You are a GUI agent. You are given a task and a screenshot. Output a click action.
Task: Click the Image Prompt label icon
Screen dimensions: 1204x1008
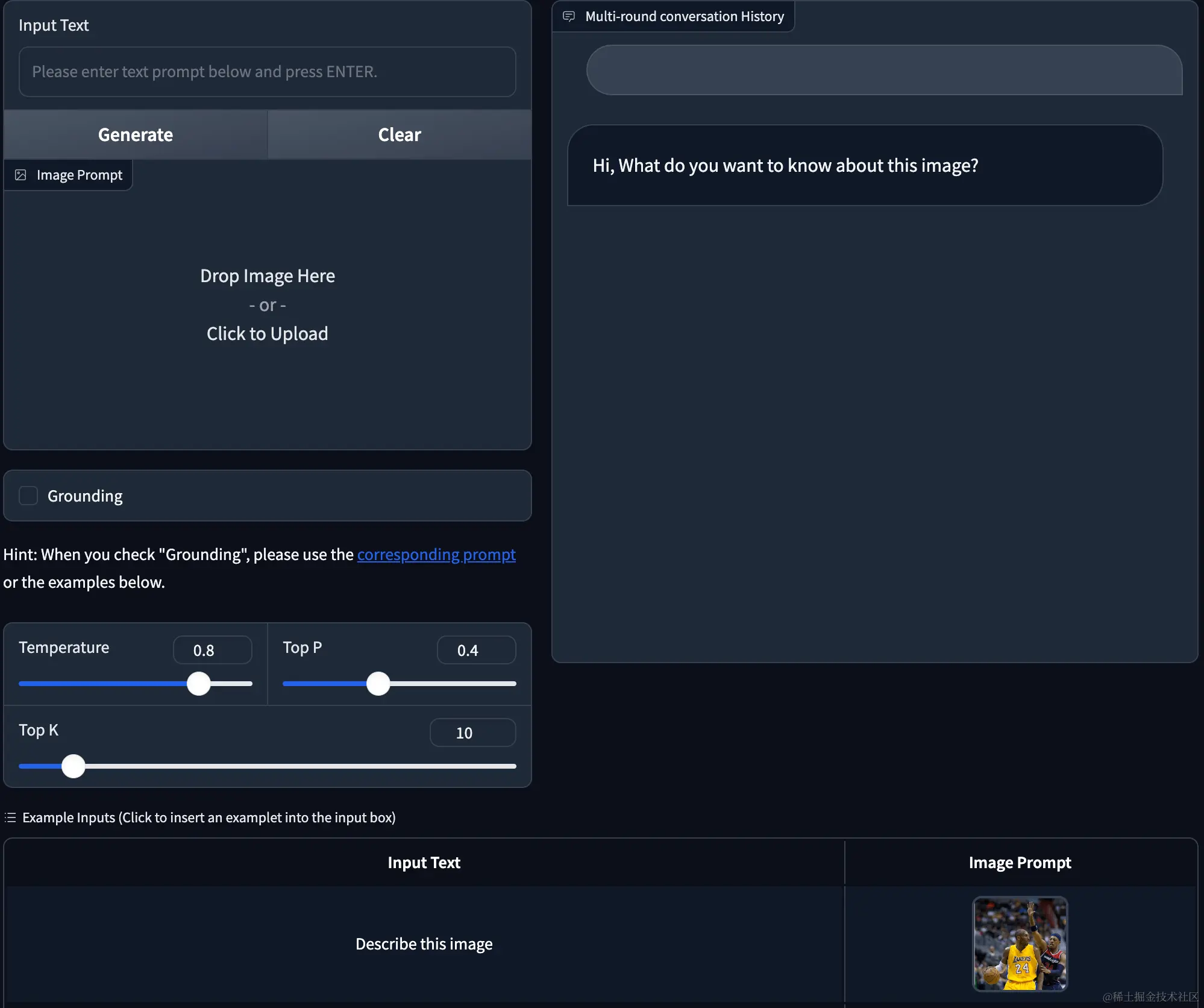click(x=20, y=175)
